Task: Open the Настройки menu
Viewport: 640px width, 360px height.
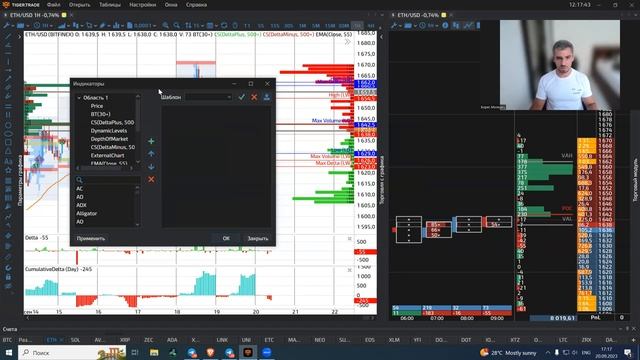Action: click(142, 5)
